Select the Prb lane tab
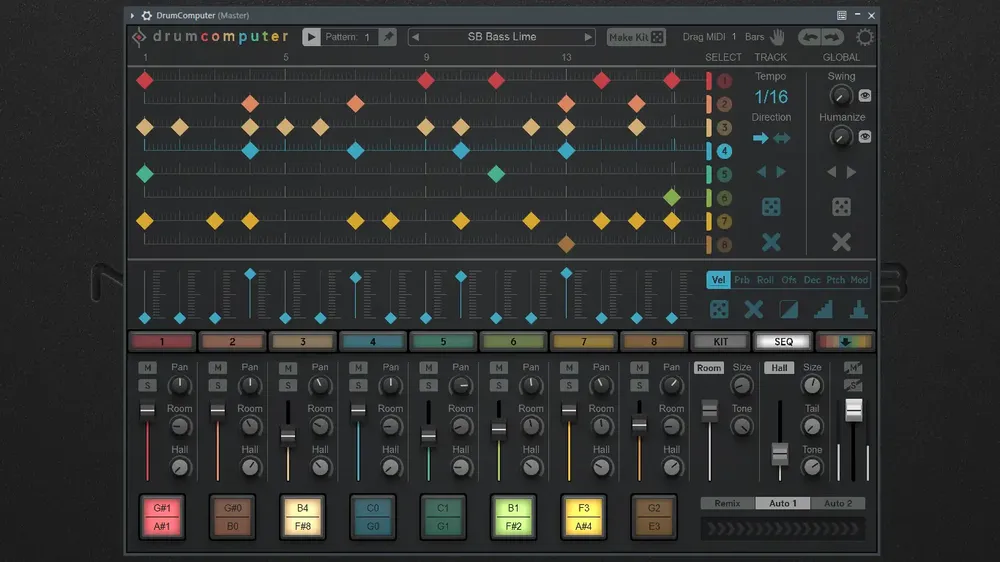 click(x=741, y=280)
